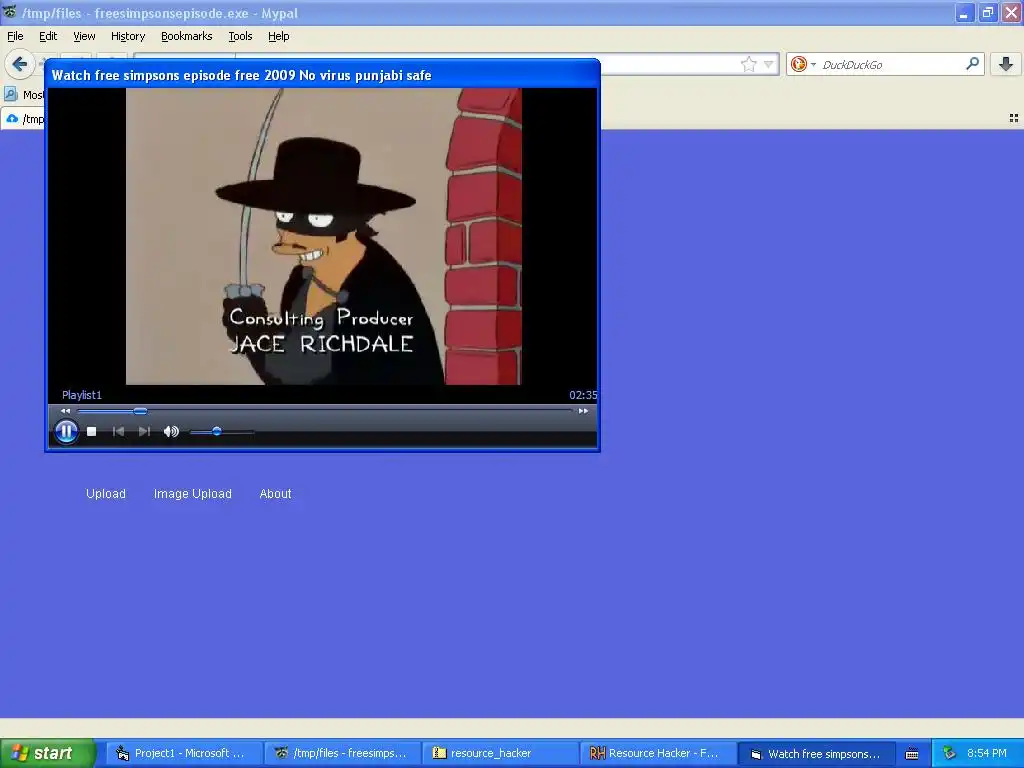Image resolution: width=1024 pixels, height=768 pixels.
Task: Switch to /tmp/files Mypal taskbar item
Action: (344, 754)
